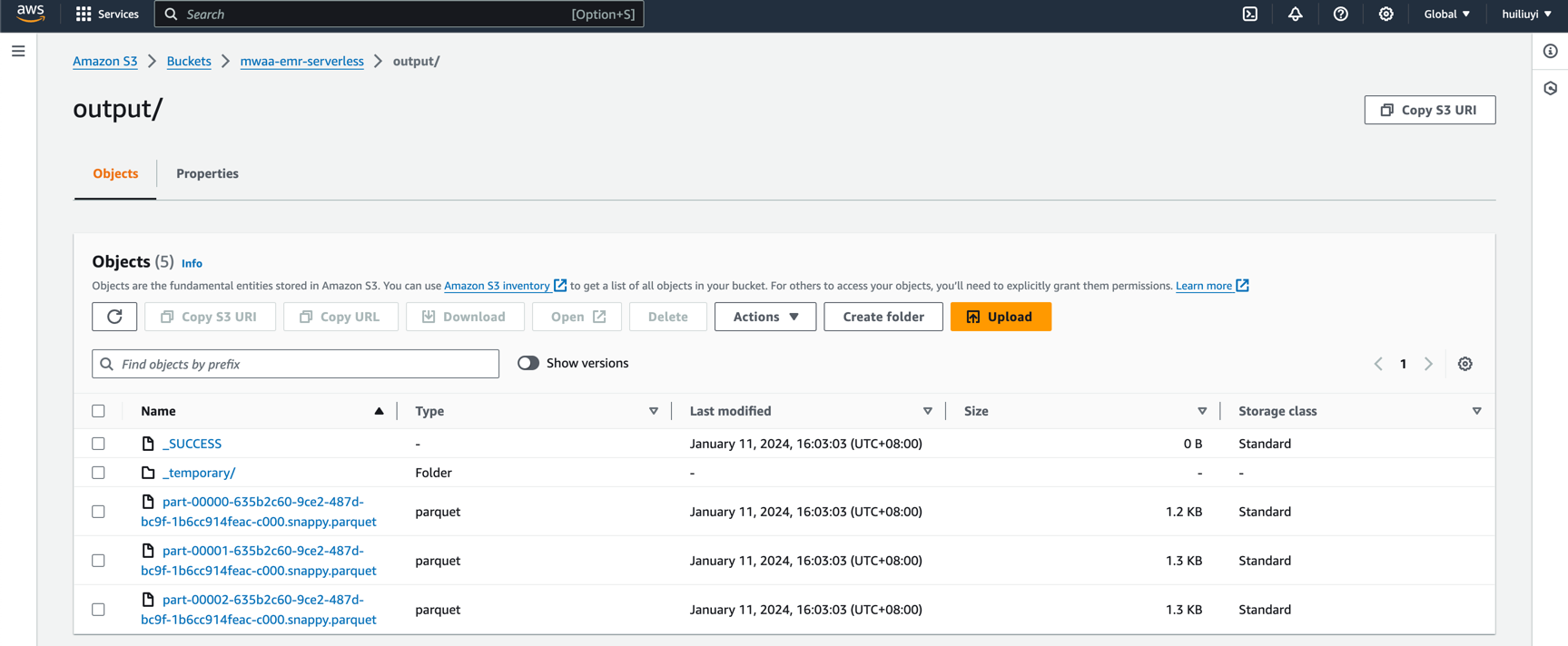Open the notifications bell
1568x646 pixels.
point(1296,15)
